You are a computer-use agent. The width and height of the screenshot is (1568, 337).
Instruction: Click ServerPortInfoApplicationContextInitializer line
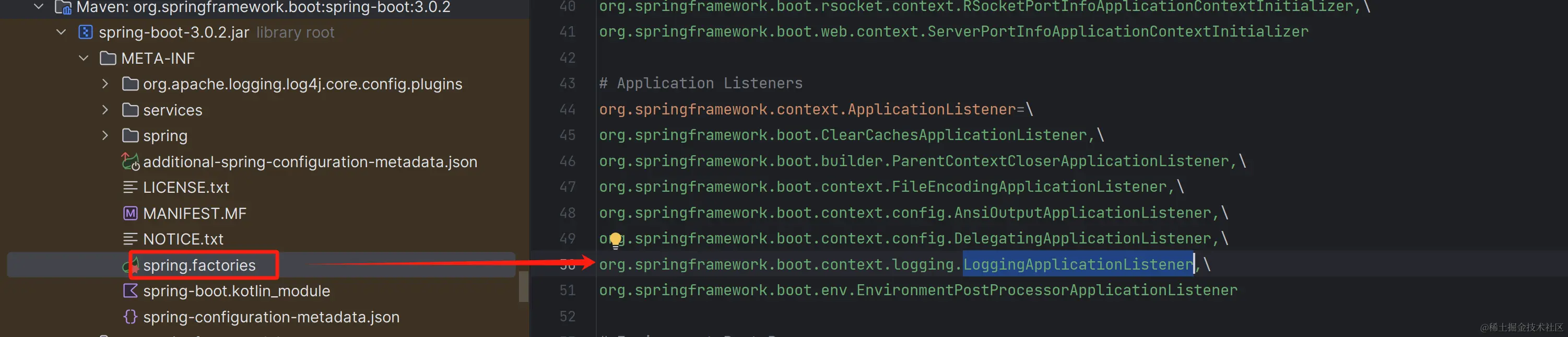pos(954,32)
